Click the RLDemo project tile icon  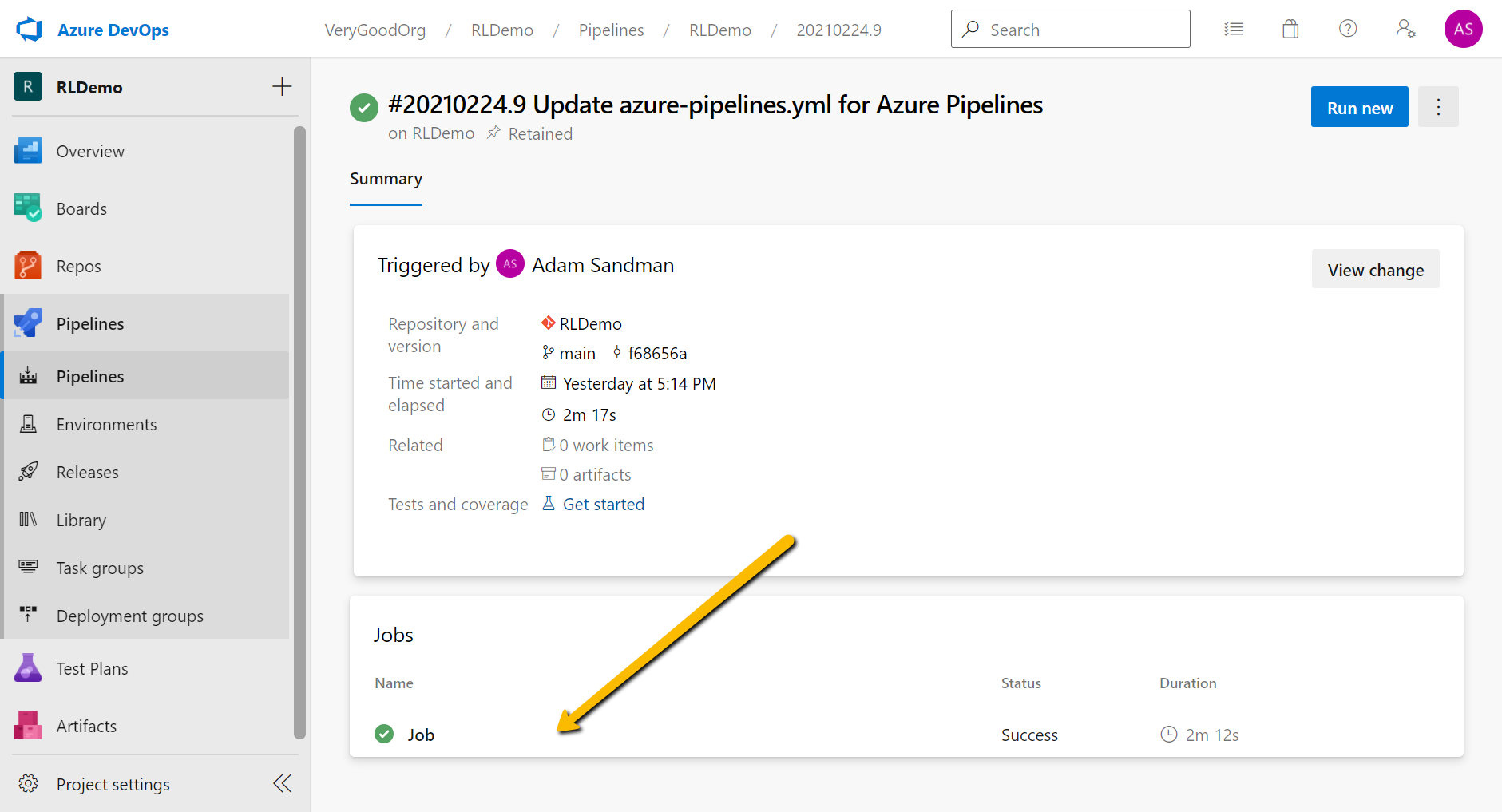(x=28, y=87)
